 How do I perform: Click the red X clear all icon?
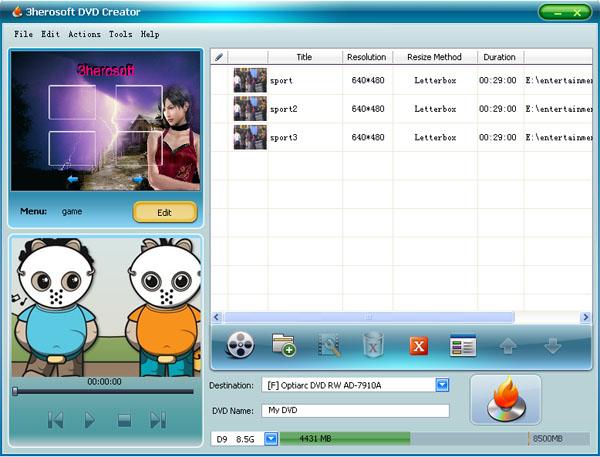click(x=419, y=346)
